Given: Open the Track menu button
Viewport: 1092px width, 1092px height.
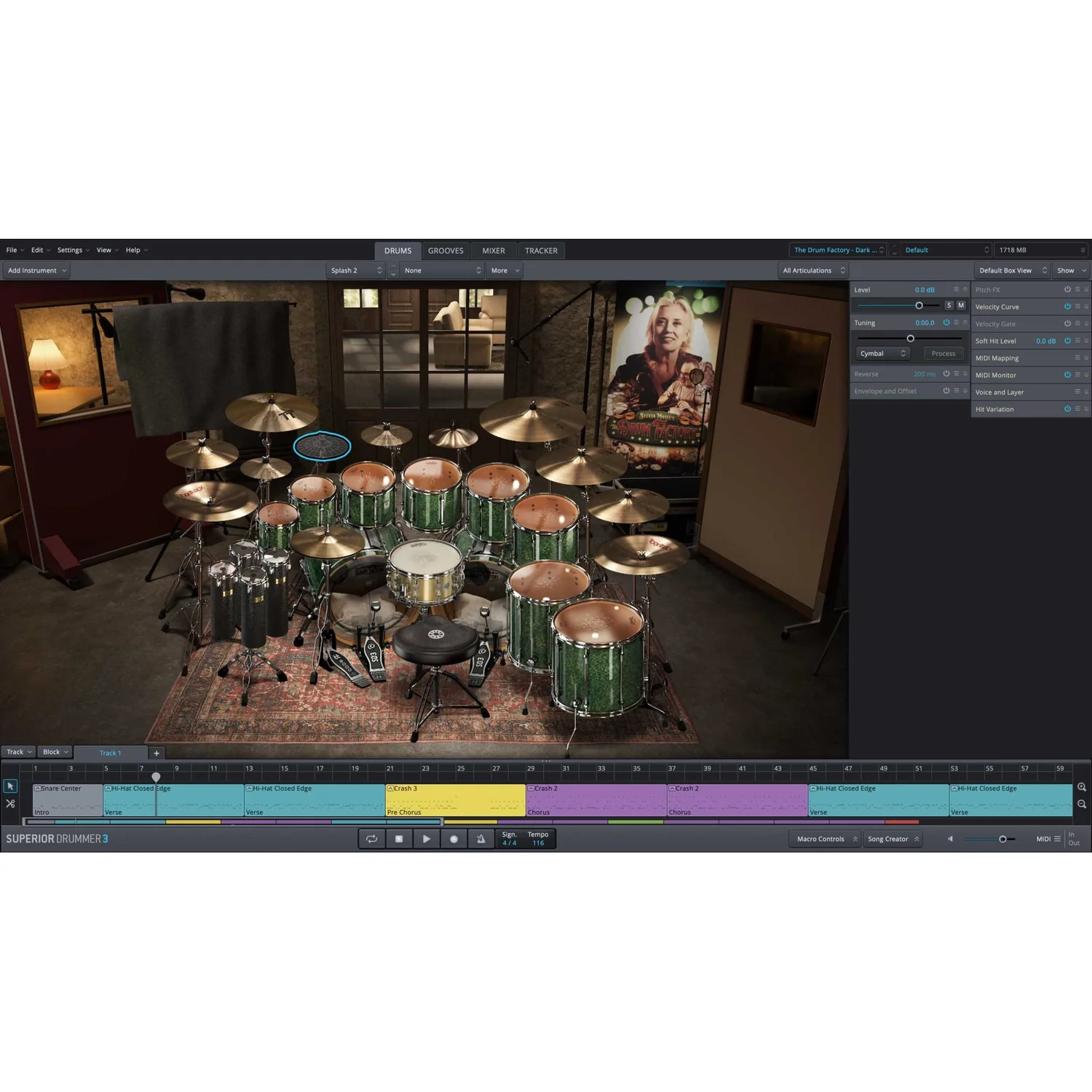Looking at the screenshot, I should click(19, 752).
